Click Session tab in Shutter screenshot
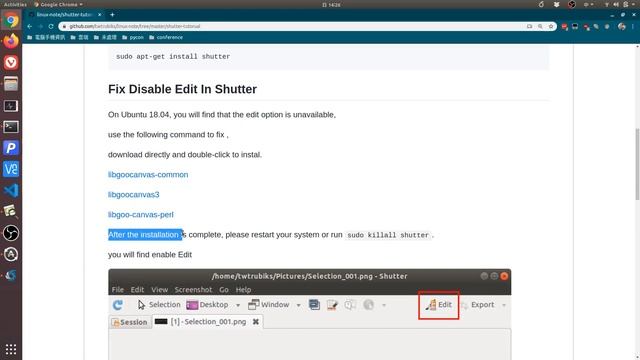Viewport: 640px width, 360px height. click(129, 322)
